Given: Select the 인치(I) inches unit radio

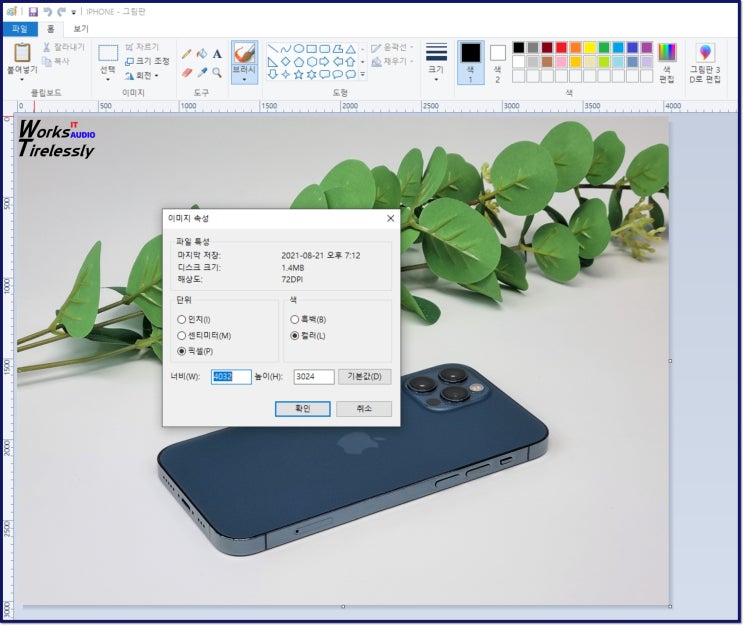Looking at the screenshot, I should 181,320.
